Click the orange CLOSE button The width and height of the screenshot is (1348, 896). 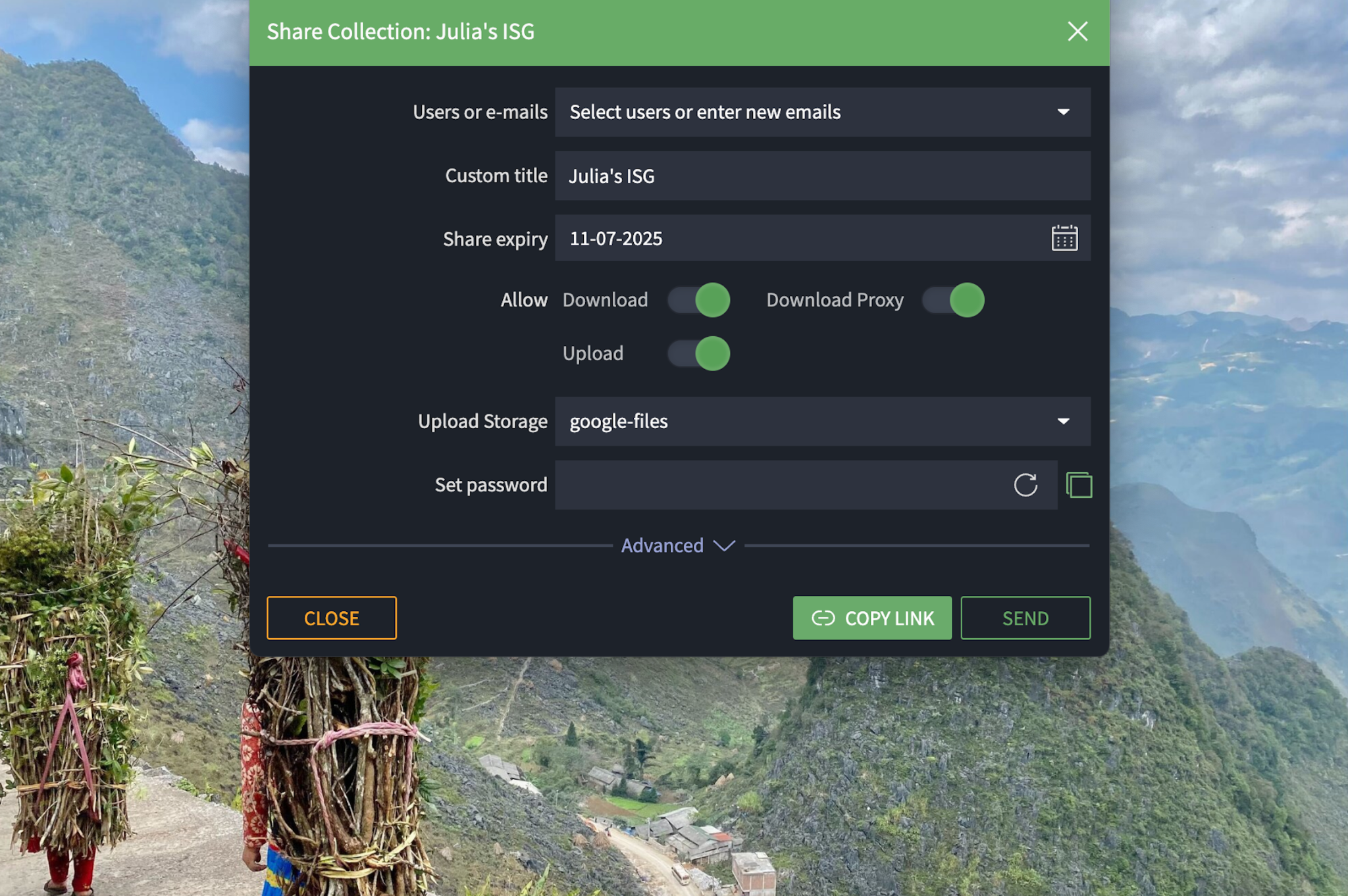pyautogui.click(x=331, y=618)
